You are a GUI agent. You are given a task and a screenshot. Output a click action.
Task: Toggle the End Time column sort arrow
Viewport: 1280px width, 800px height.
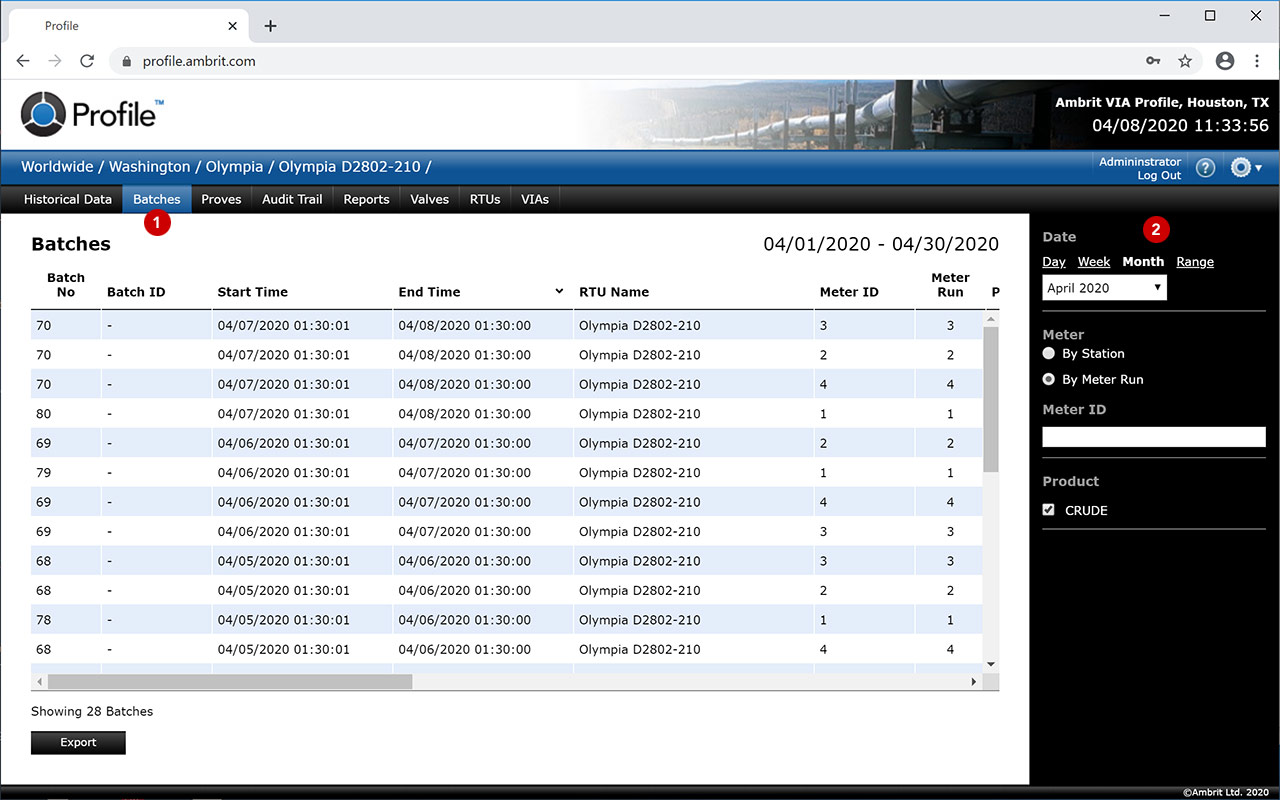pyautogui.click(x=559, y=292)
